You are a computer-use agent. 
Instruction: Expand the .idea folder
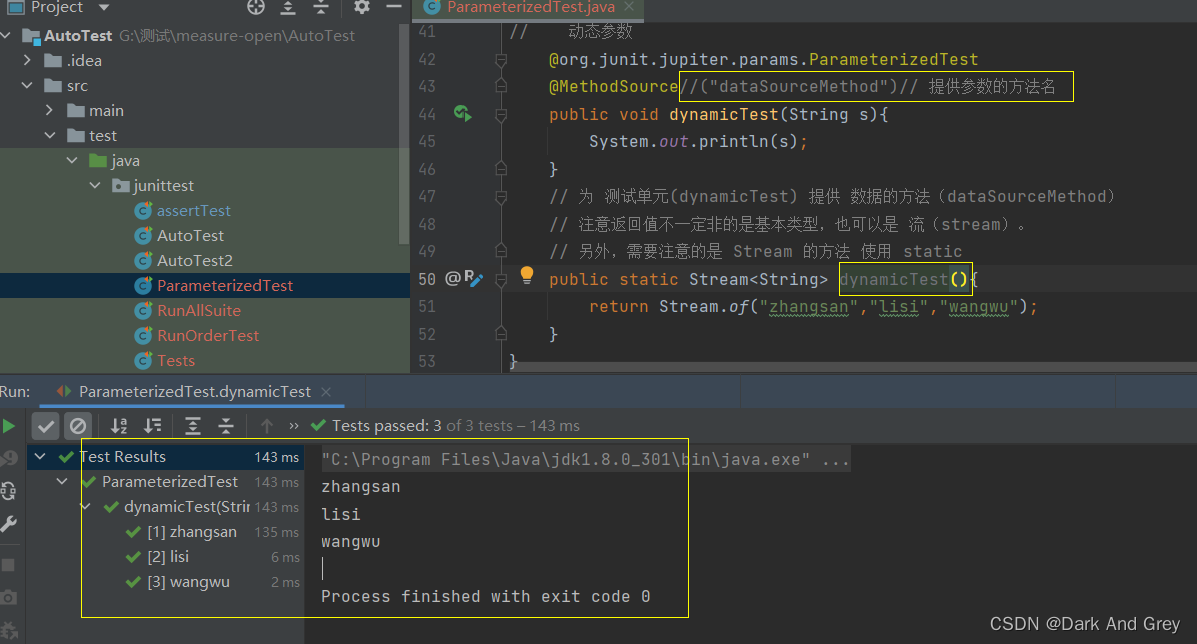(27, 60)
